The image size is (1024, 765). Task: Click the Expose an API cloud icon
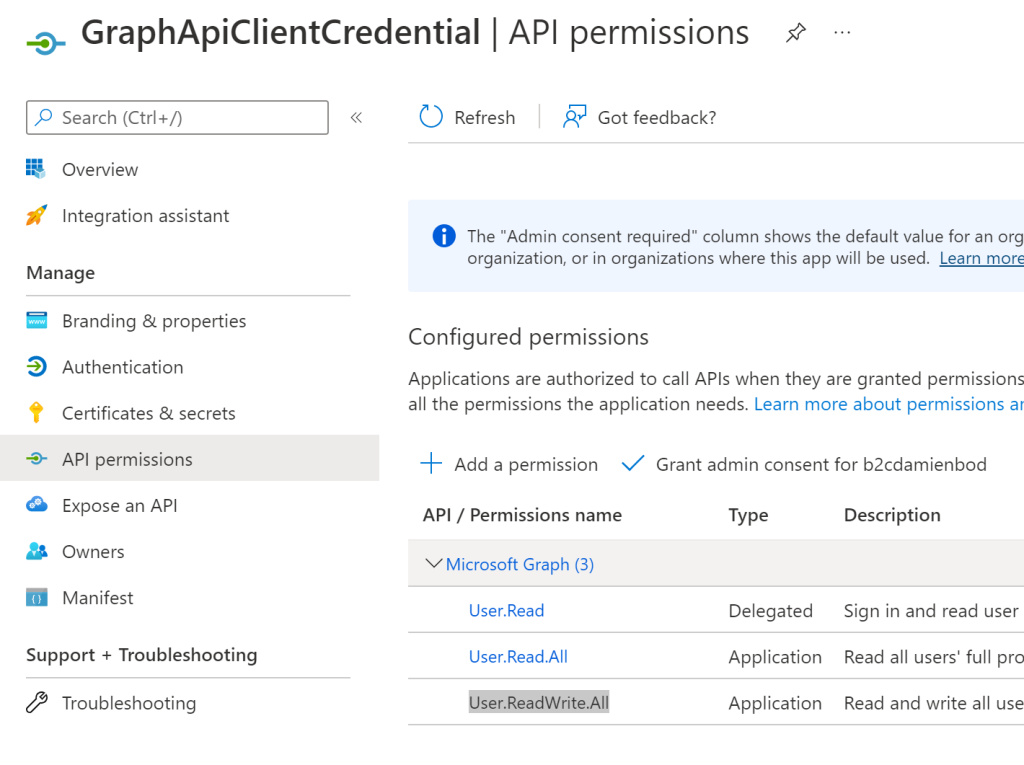point(37,505)
